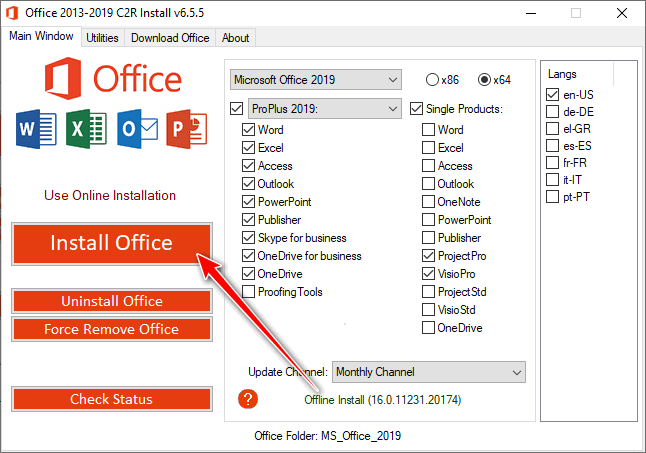Viewport: 646px width, 453px height.
Task: Click the Force Remove Office button
Action: (x=111, y=329)
